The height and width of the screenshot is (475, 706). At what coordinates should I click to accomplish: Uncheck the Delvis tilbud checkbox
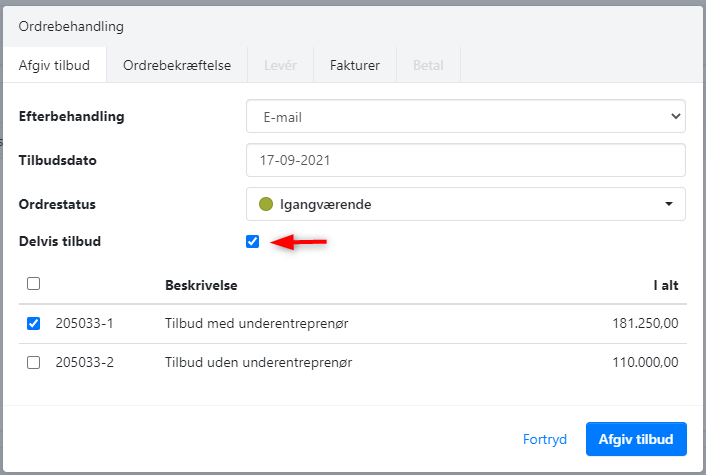[252, 241]
